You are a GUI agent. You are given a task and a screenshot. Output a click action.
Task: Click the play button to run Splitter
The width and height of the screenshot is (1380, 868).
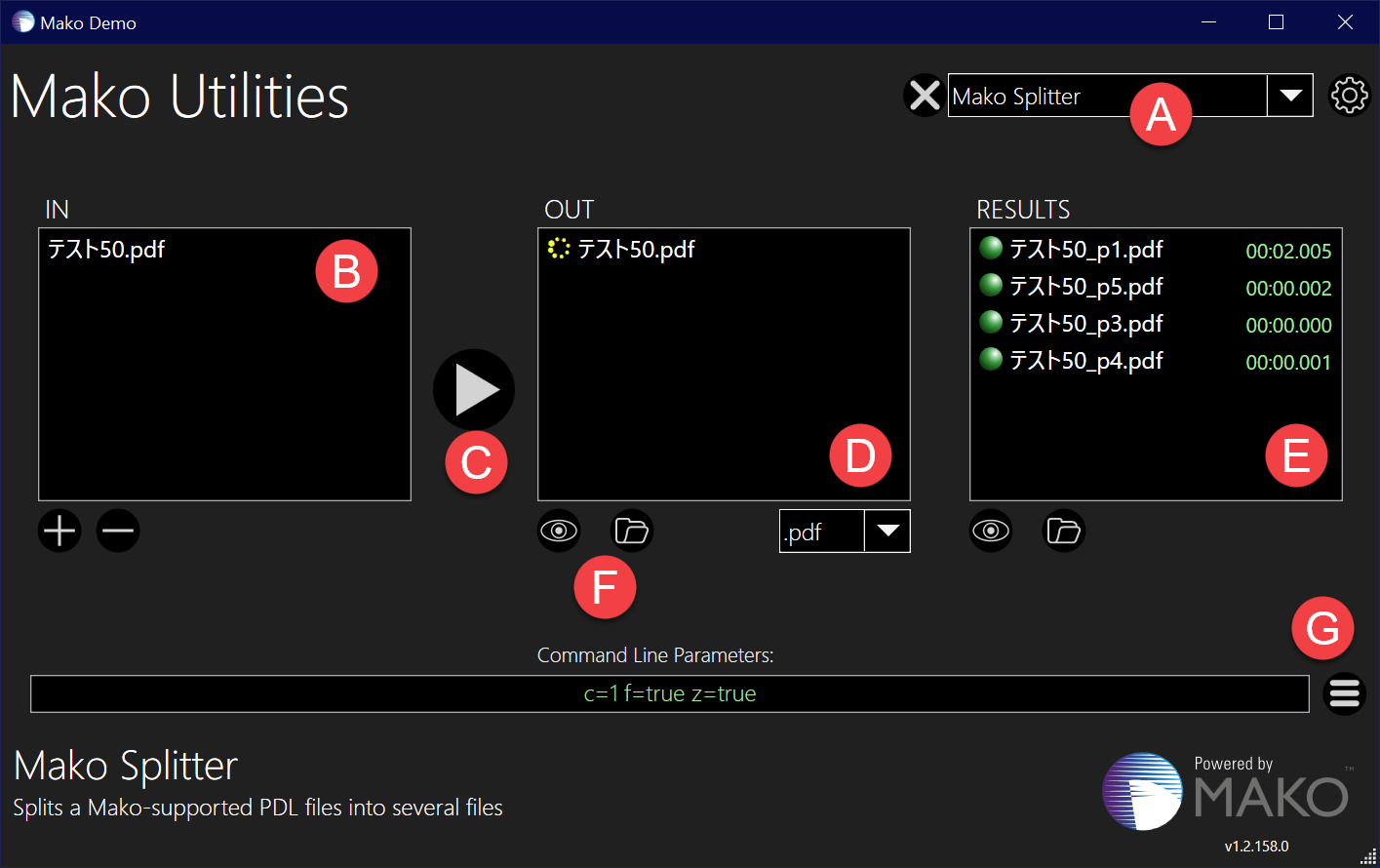pyautogui.click(x=474, y=389)
